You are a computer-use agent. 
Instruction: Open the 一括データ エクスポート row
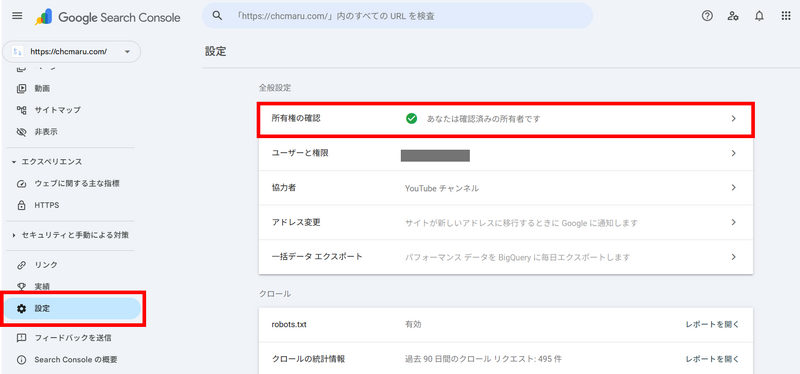(506, 257)
